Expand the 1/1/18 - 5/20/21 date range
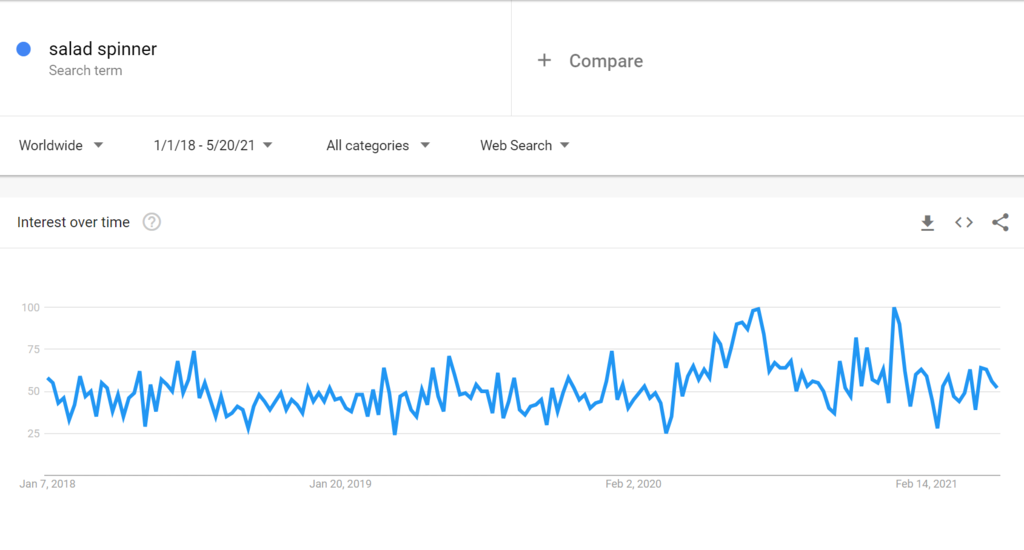The image size is (1024, 550). tap(213, 146)
